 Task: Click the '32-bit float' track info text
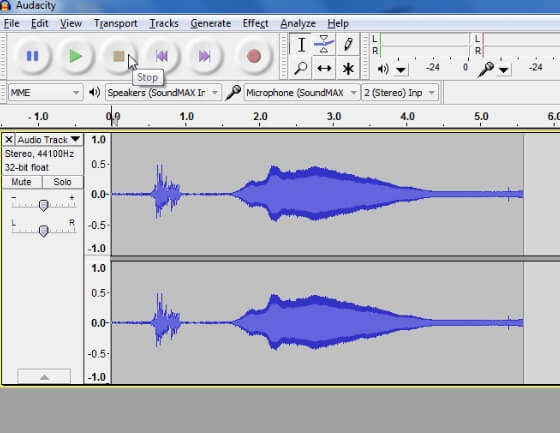tap(26, 168)
